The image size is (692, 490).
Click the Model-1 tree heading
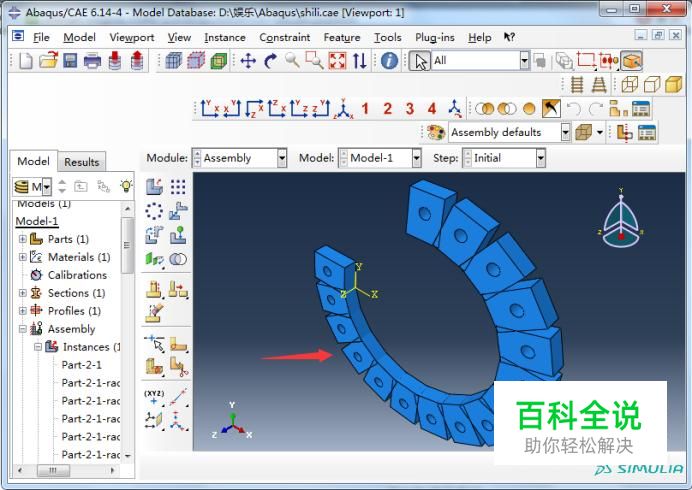tap(37, 221)
